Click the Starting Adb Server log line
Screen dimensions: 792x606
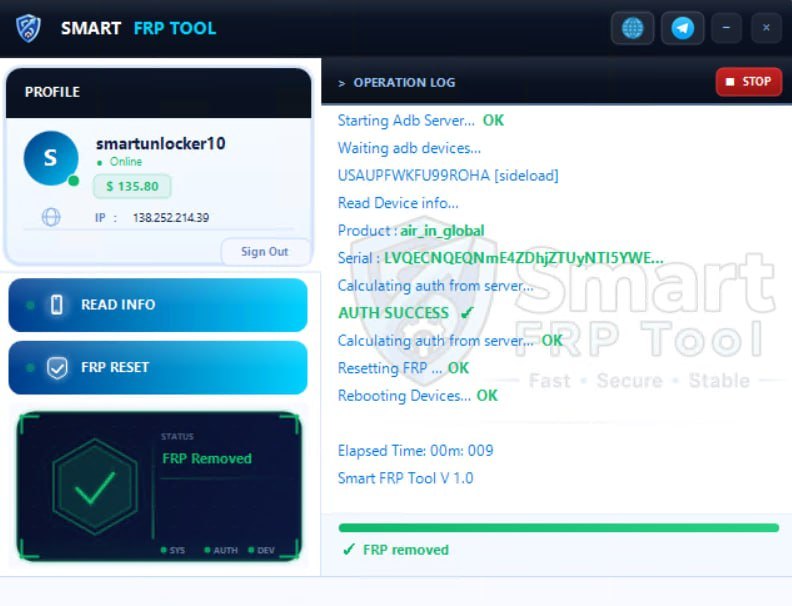[x=421, y=120]
